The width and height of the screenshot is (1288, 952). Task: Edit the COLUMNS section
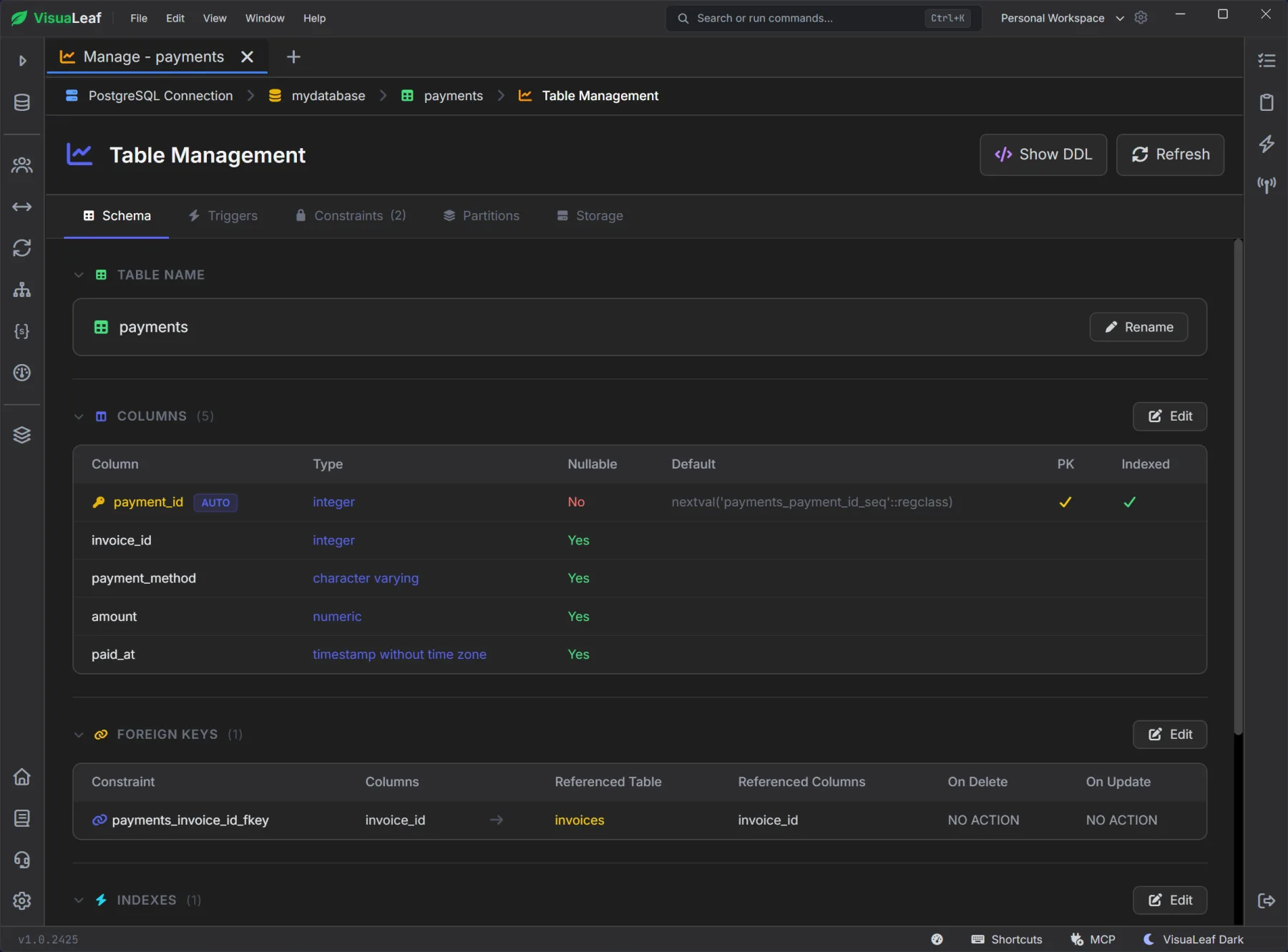[x=1170, y=416]
